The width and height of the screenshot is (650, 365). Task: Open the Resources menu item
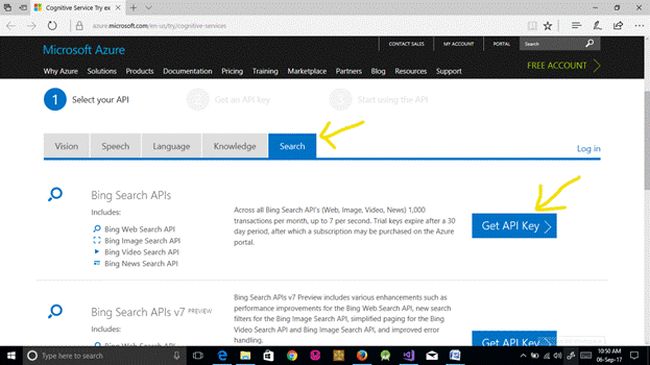410,71
